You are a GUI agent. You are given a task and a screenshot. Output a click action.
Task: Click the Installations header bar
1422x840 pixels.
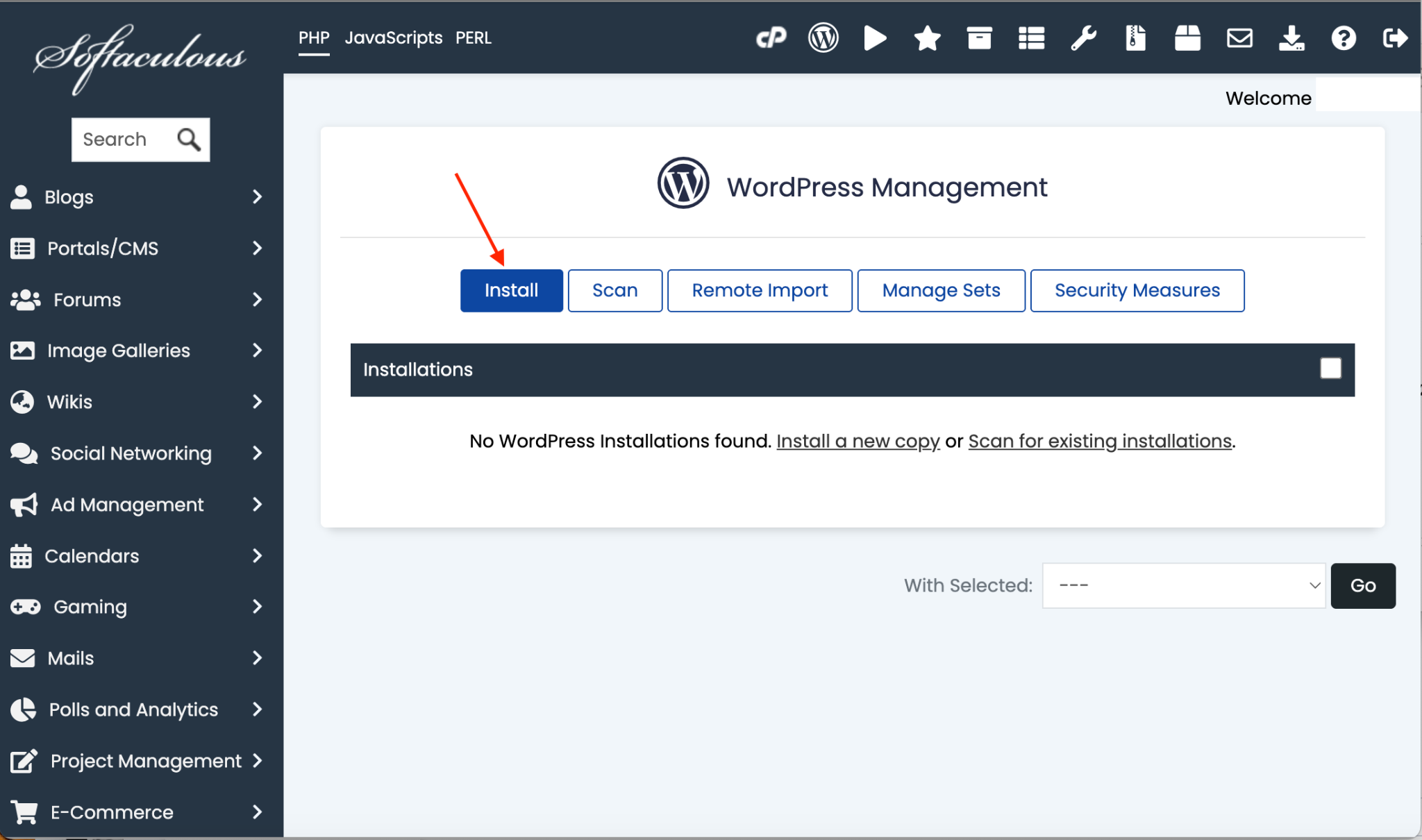pyautogui.click(x=853, y=369)
